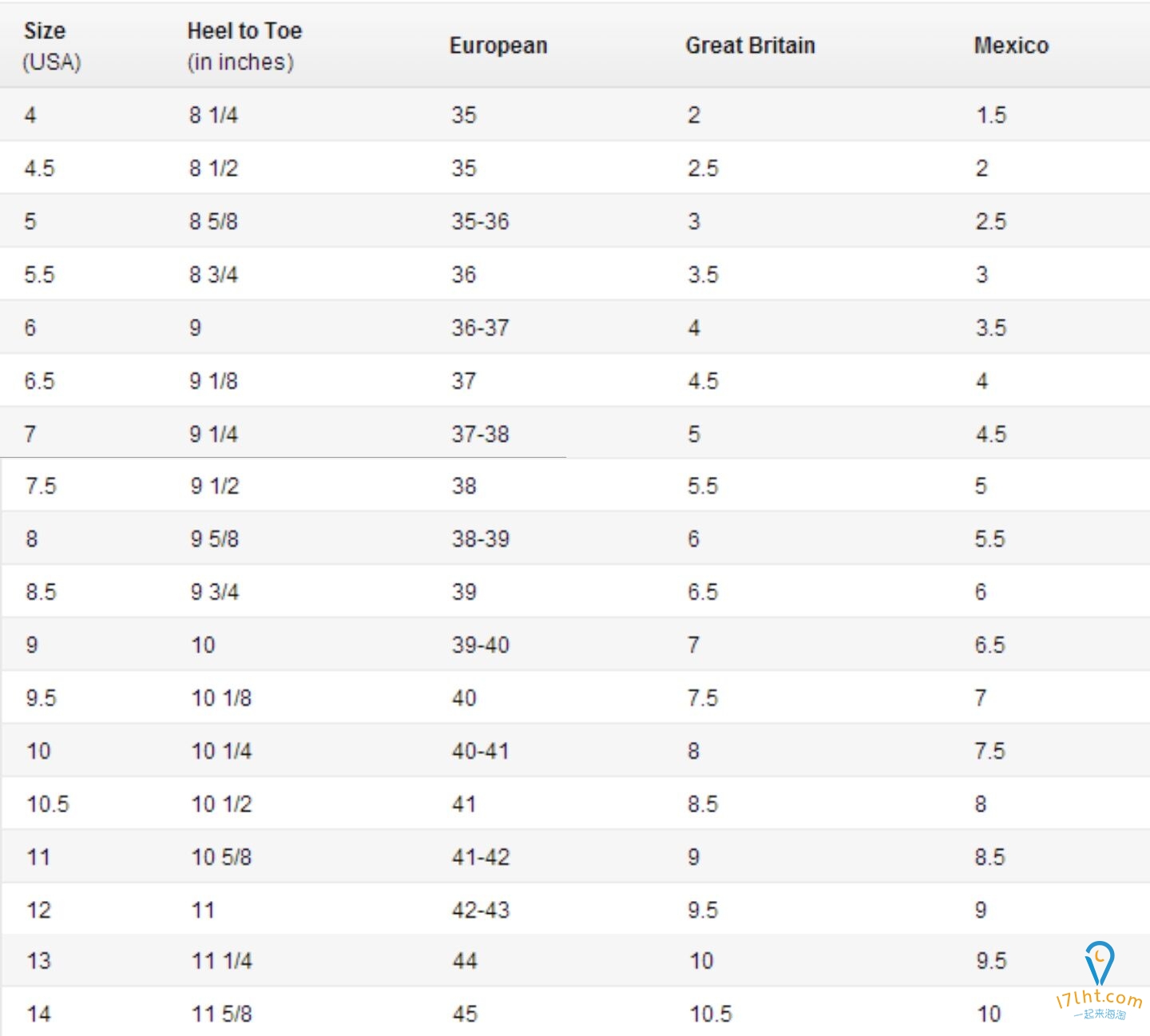The height and width of the screenshot is (1036, 1150).
Task: Click Great Britain size 10.5 cell
Action: [x=711, y=1014]
